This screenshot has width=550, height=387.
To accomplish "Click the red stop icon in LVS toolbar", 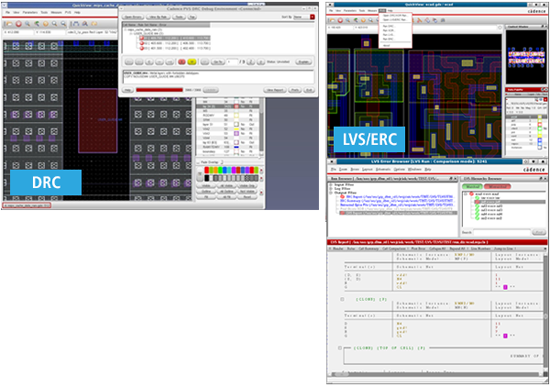I will click(340, 20).
